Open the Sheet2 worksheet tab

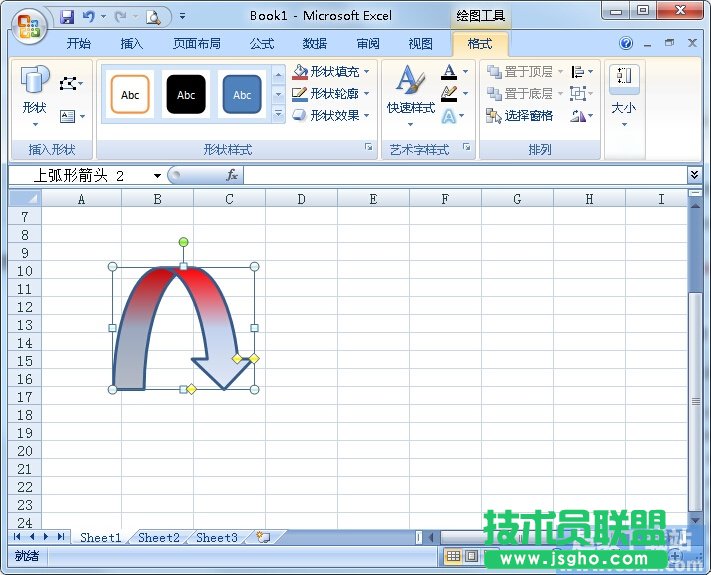[159, 537]
